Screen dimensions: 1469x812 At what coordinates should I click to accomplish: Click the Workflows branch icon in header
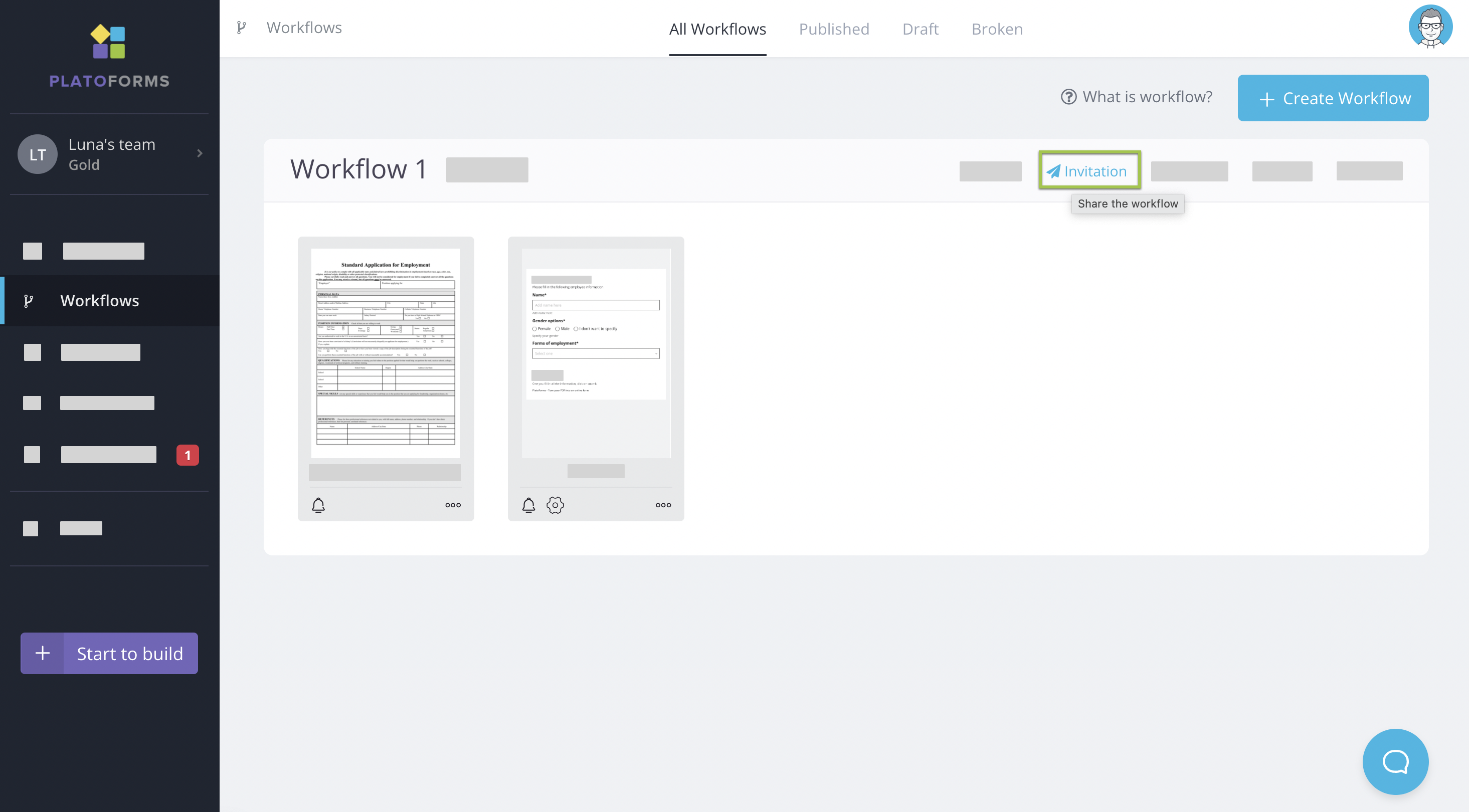(241, 28)
